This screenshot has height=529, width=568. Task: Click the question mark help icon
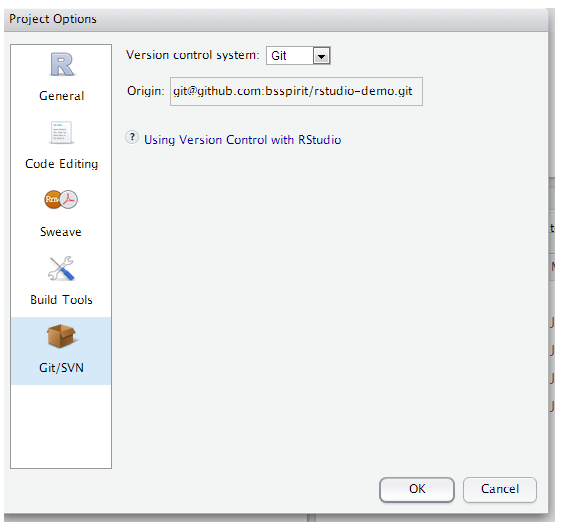coord(132,138)
